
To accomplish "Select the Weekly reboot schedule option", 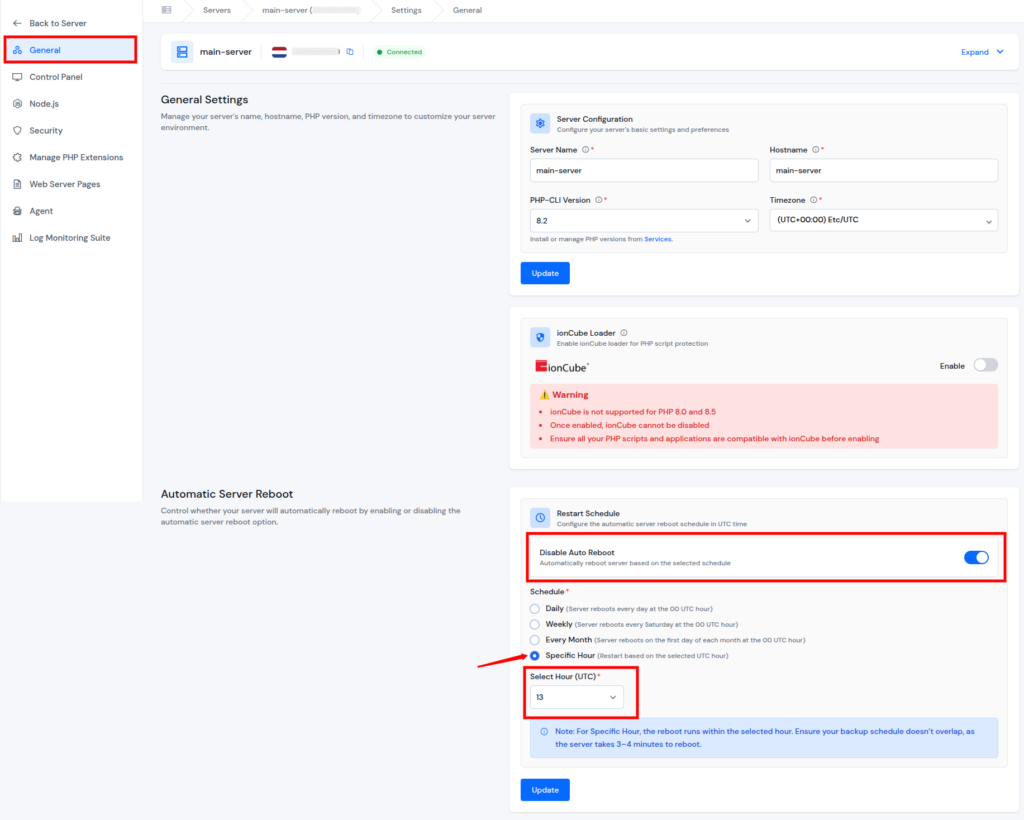I will pyautogui.click(x=535, y=624).
